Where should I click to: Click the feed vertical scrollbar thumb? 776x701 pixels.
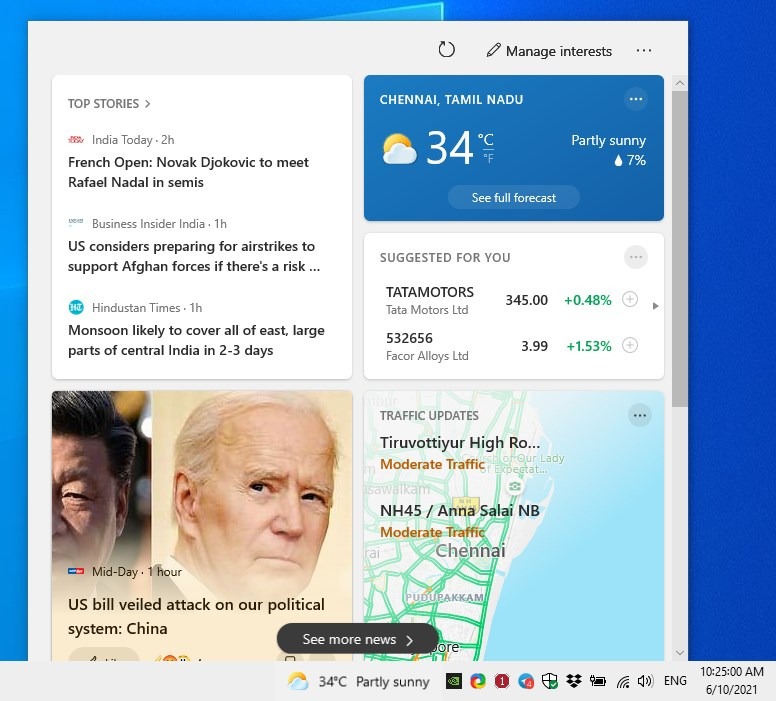tap(679, 249)
